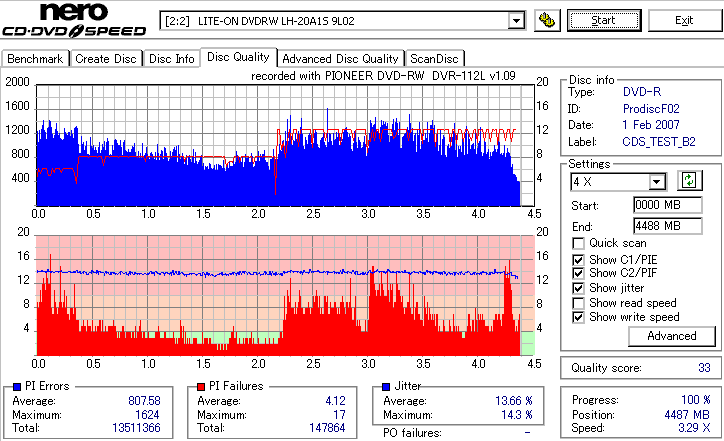Viewport: 724px width, 441px height.
Task: Click the Progress value 100 %
Action: tap(696, 400)
